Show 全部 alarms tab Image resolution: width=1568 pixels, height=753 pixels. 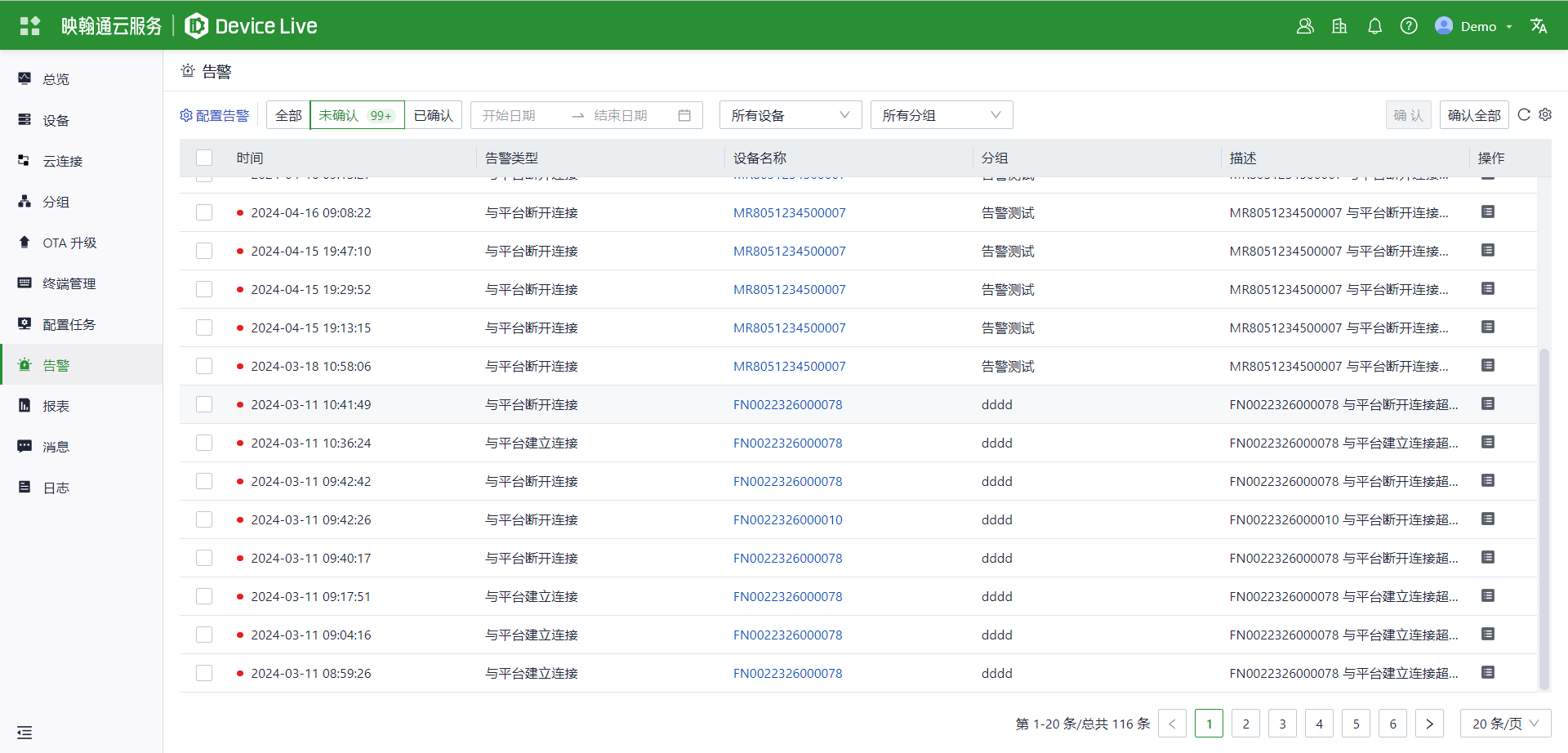pos(288,115)
